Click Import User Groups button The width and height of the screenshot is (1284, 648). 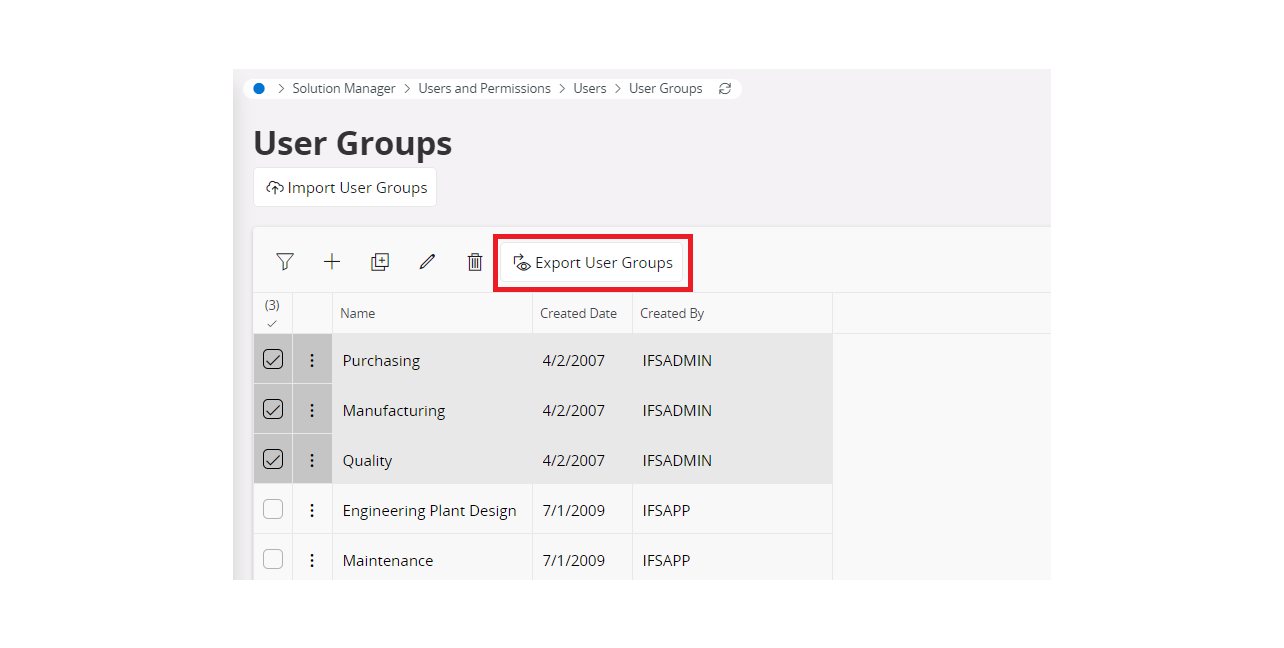coord(345,188)
